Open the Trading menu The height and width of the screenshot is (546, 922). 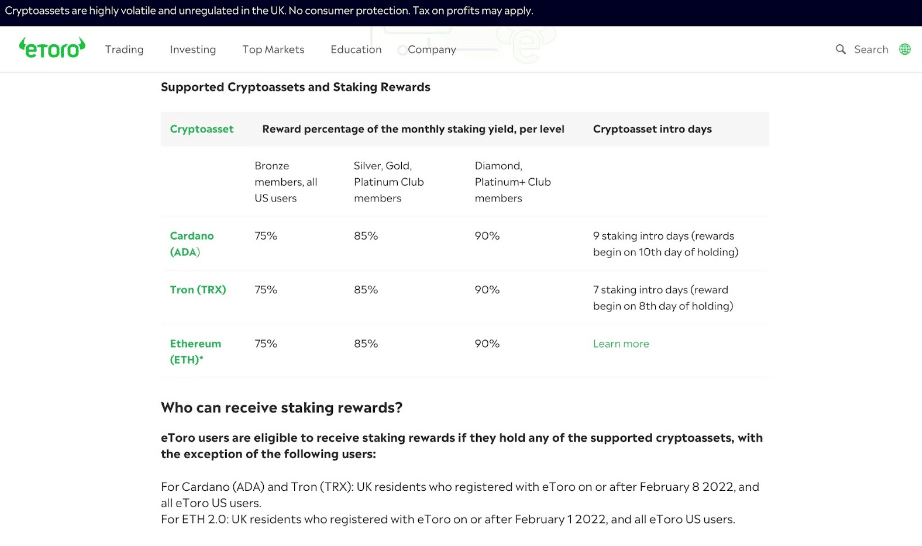point(124,49)
